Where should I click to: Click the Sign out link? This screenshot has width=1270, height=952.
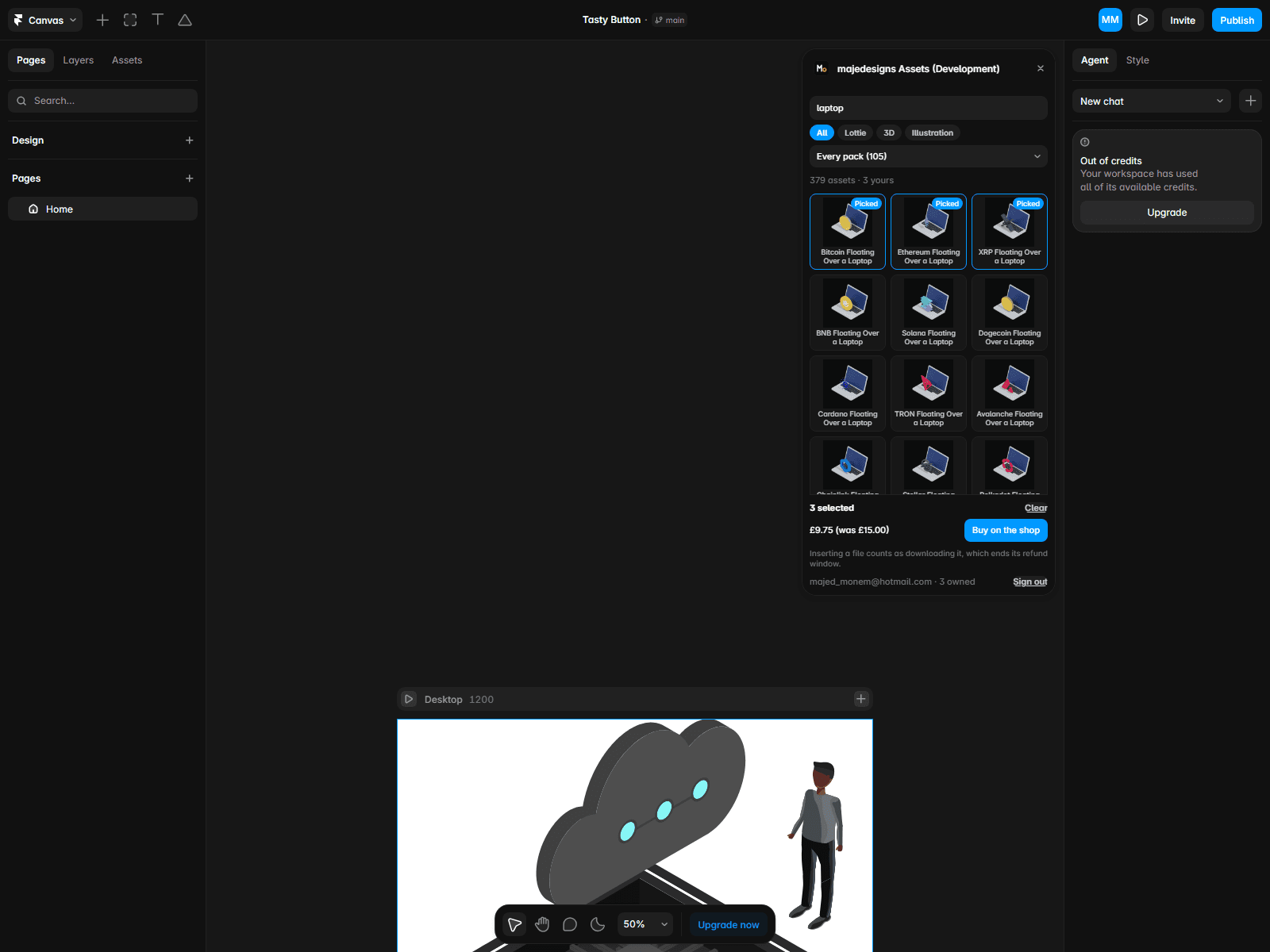(x=1030, y=582)
